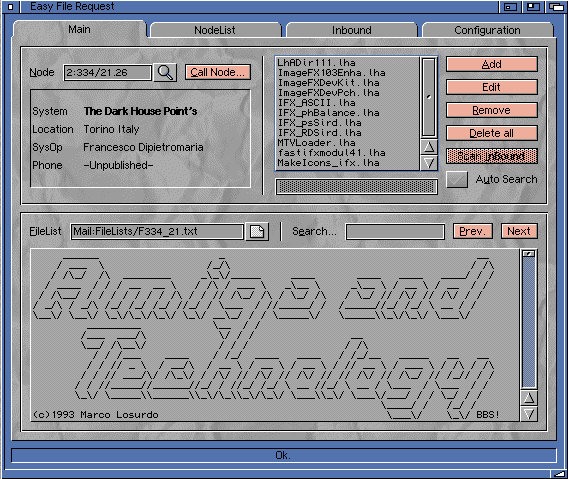
Task: Select ImageFX103Enha.lha in the list
Action: 347,73
